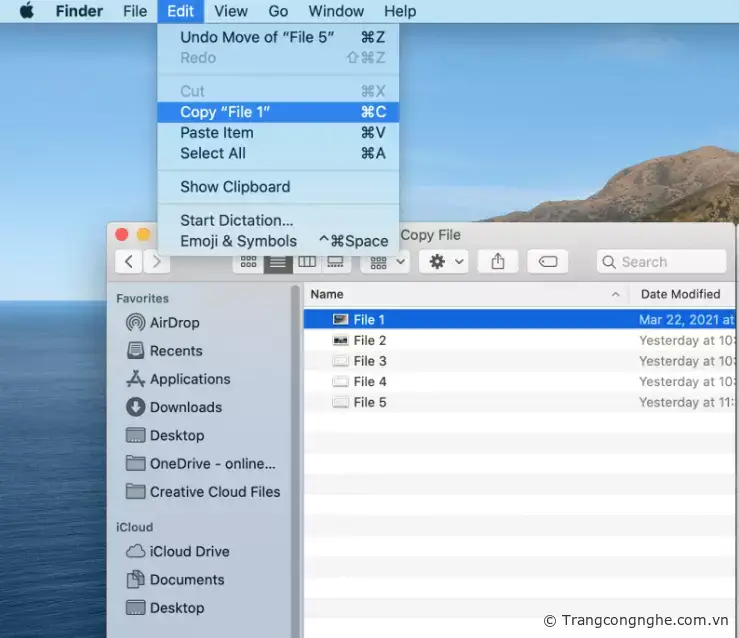The image size is (739, 638).
Task: Switch to gallery view mode
Action: pyautogui.click(x=335, y=262)
